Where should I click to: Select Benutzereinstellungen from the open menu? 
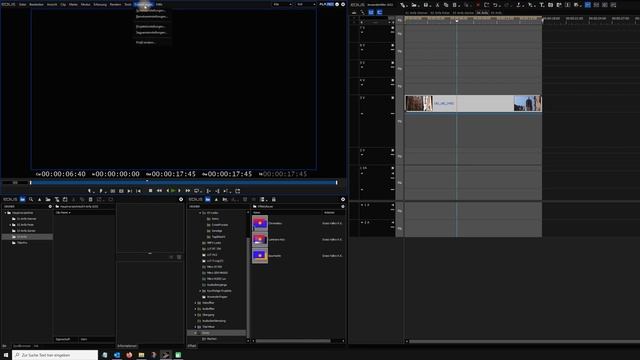151,17
